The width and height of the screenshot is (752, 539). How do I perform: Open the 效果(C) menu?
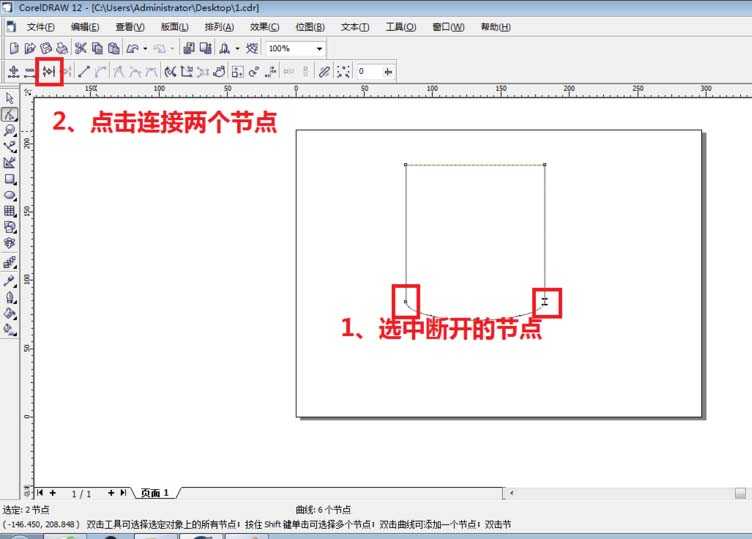point(265,27)
